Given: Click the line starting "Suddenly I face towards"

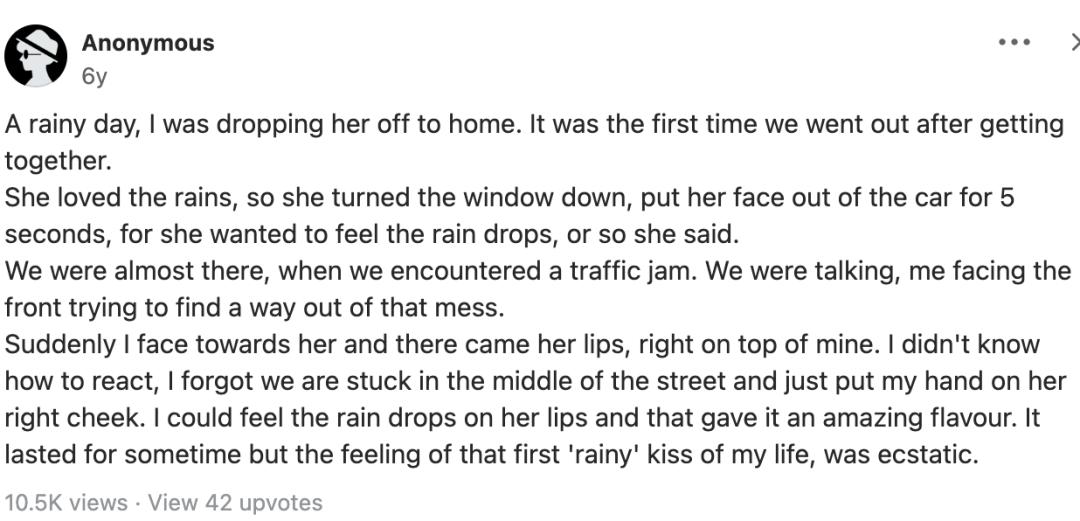Looking at the screenshot, I should tap(522, 345).
